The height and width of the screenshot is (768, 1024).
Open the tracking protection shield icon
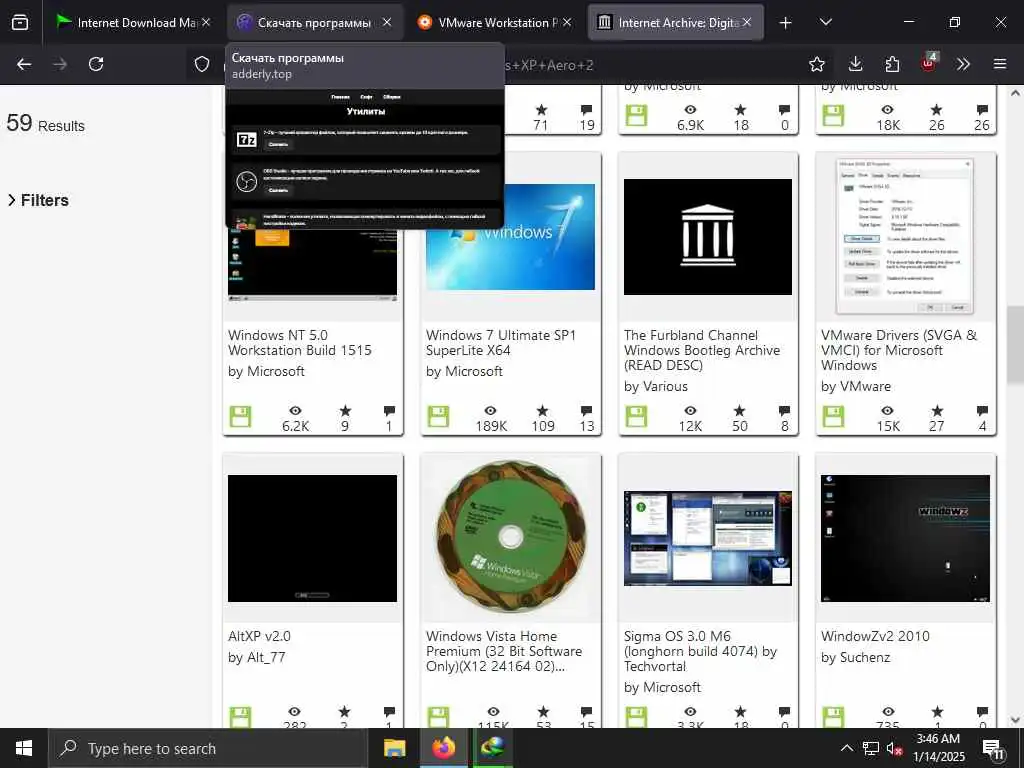pos(202,64)
